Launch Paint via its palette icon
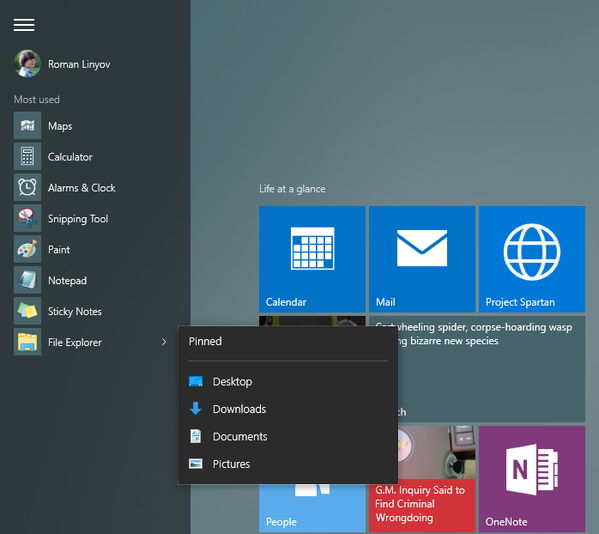599x534 pixels. pos(28,249)
